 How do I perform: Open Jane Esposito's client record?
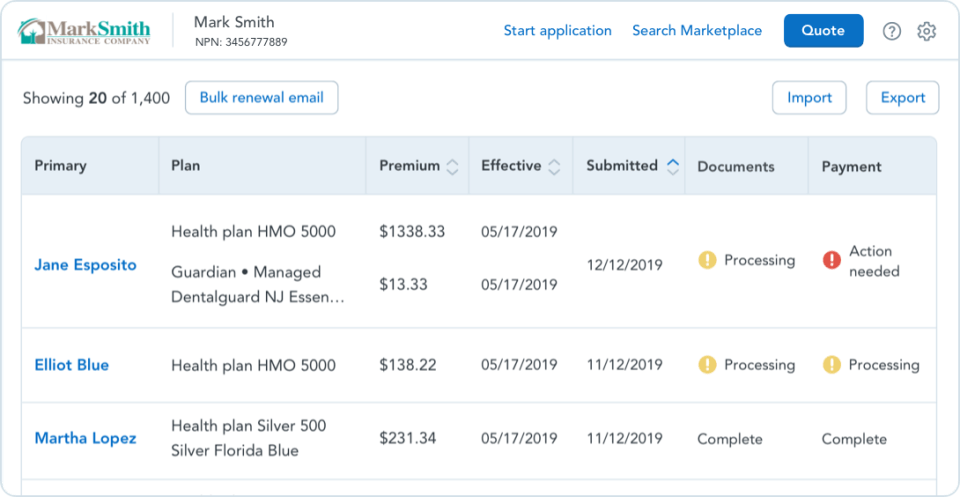pos(85,265)
